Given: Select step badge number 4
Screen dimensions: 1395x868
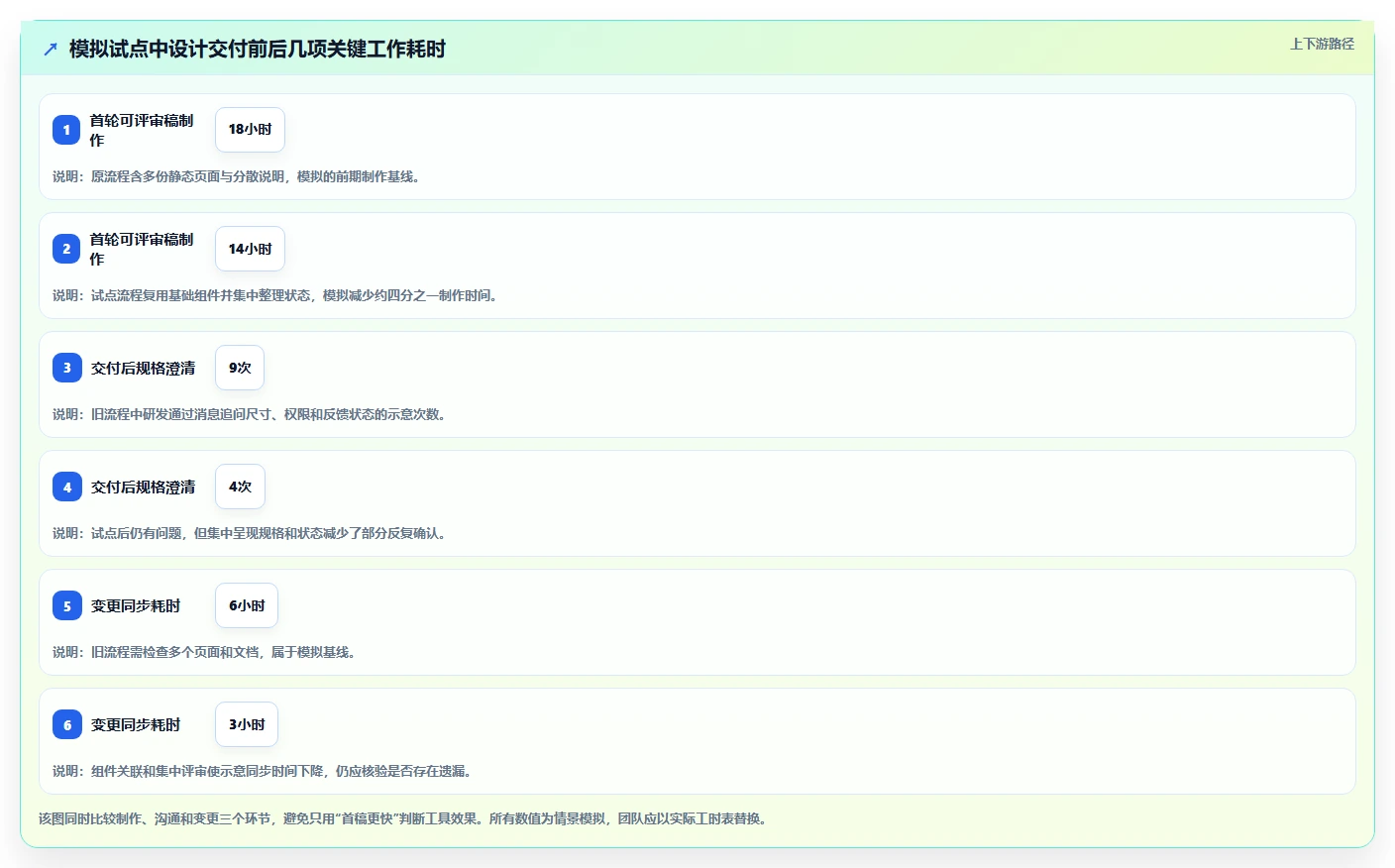Looking at the screenshot, I should click(x=66, y=487).
